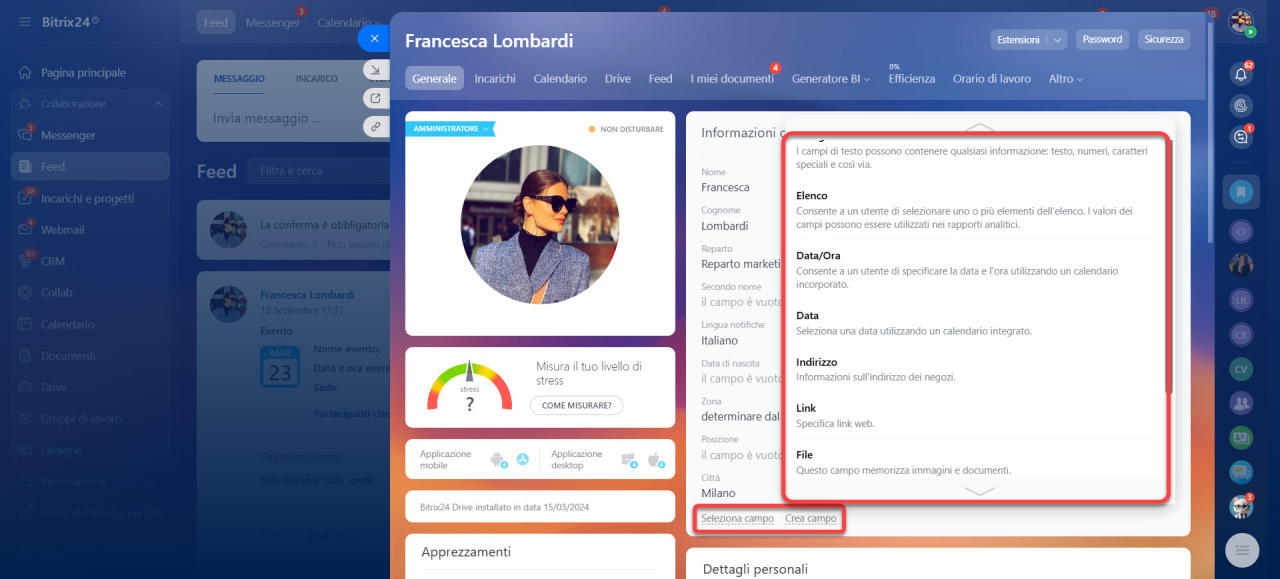The width and height of the screenshot is (1280, 579).
Task: Click the Come misurare? button
Action: coord(576,405)
